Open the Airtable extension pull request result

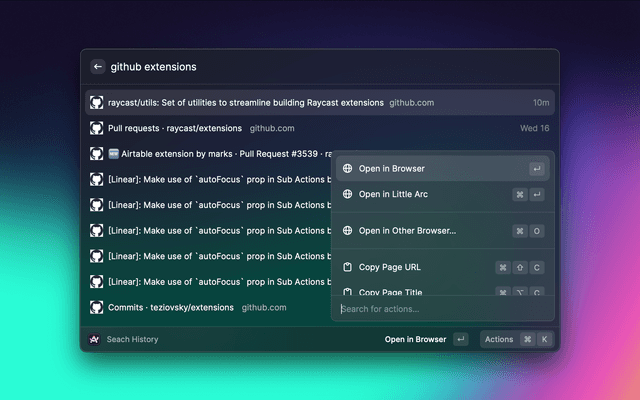(210, 154)
